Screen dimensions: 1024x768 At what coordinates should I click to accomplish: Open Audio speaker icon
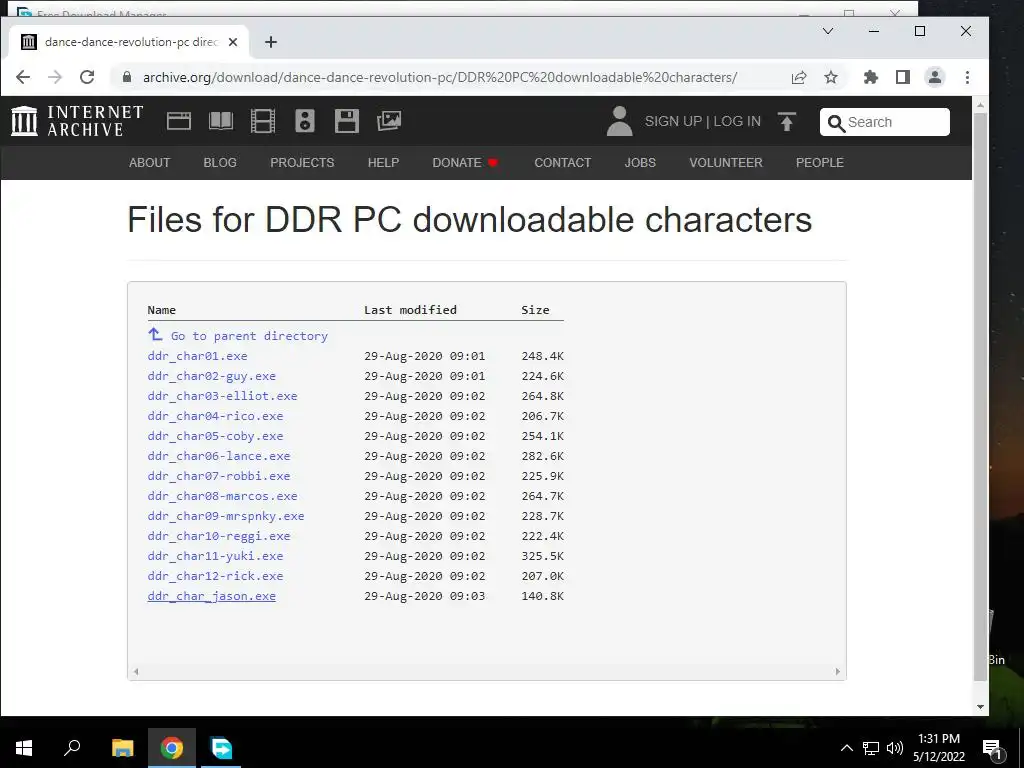(x=305, y=121)
